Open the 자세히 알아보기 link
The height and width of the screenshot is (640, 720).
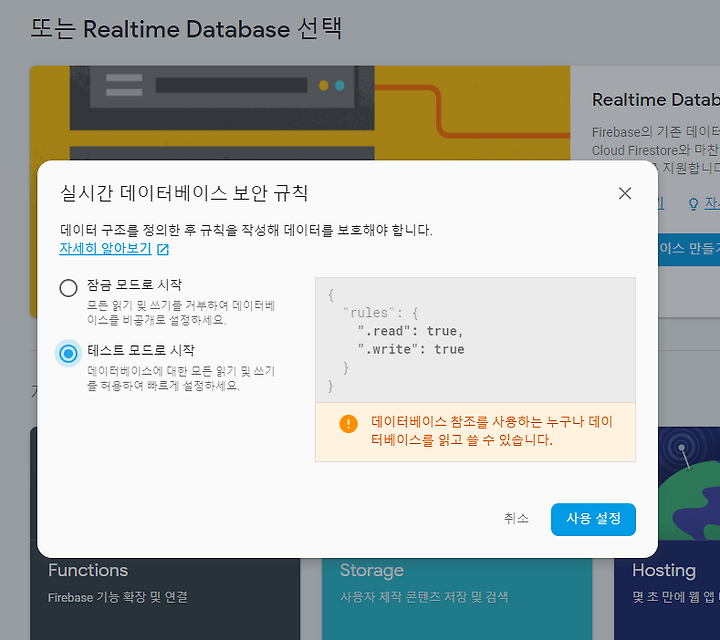coord(105,248)
